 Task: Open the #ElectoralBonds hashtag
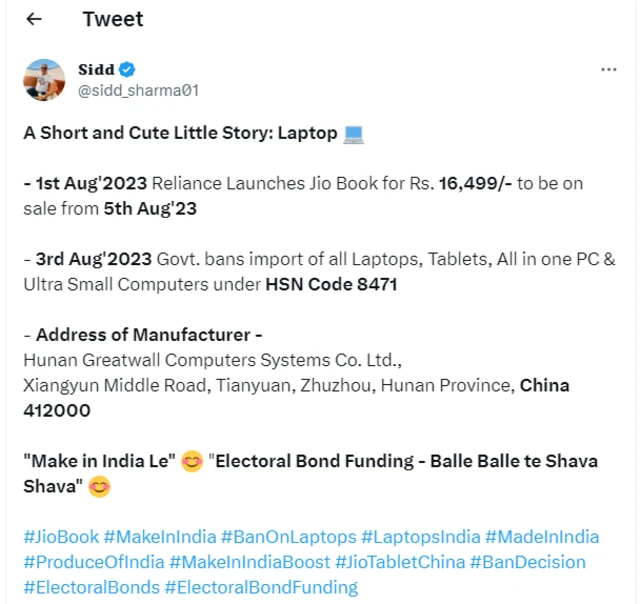(91, 587)
